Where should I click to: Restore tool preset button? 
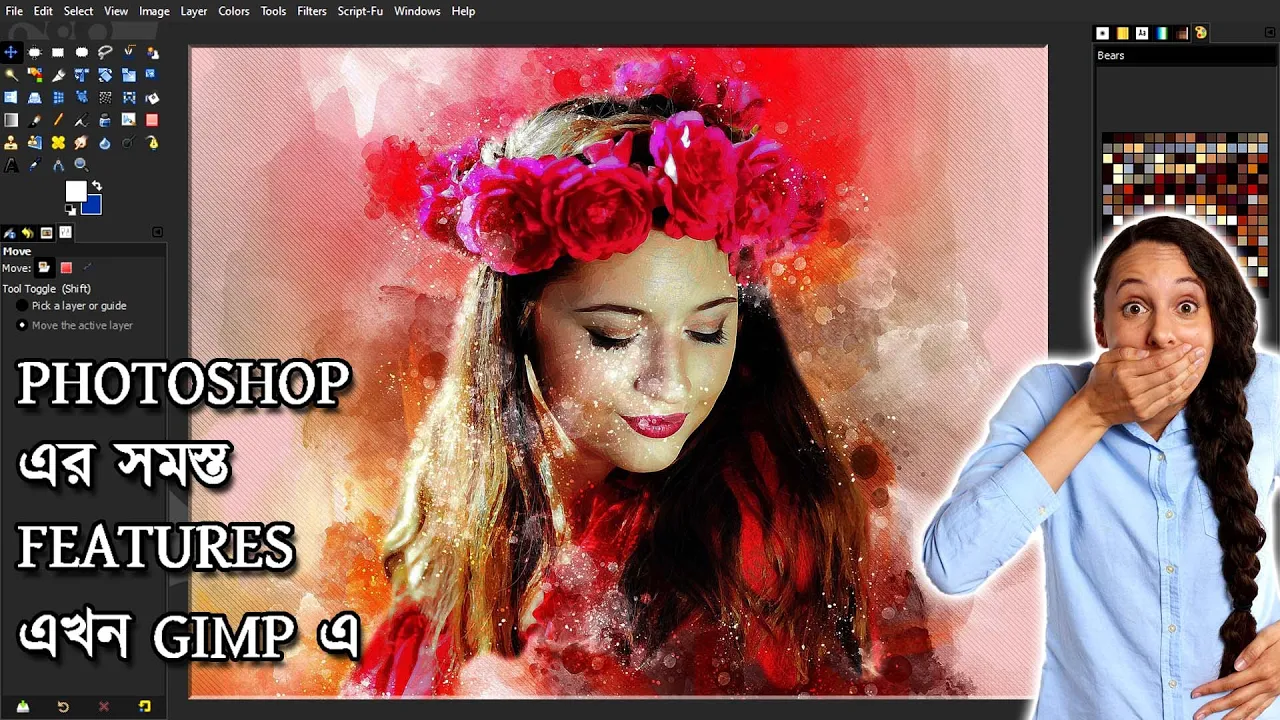63,706
